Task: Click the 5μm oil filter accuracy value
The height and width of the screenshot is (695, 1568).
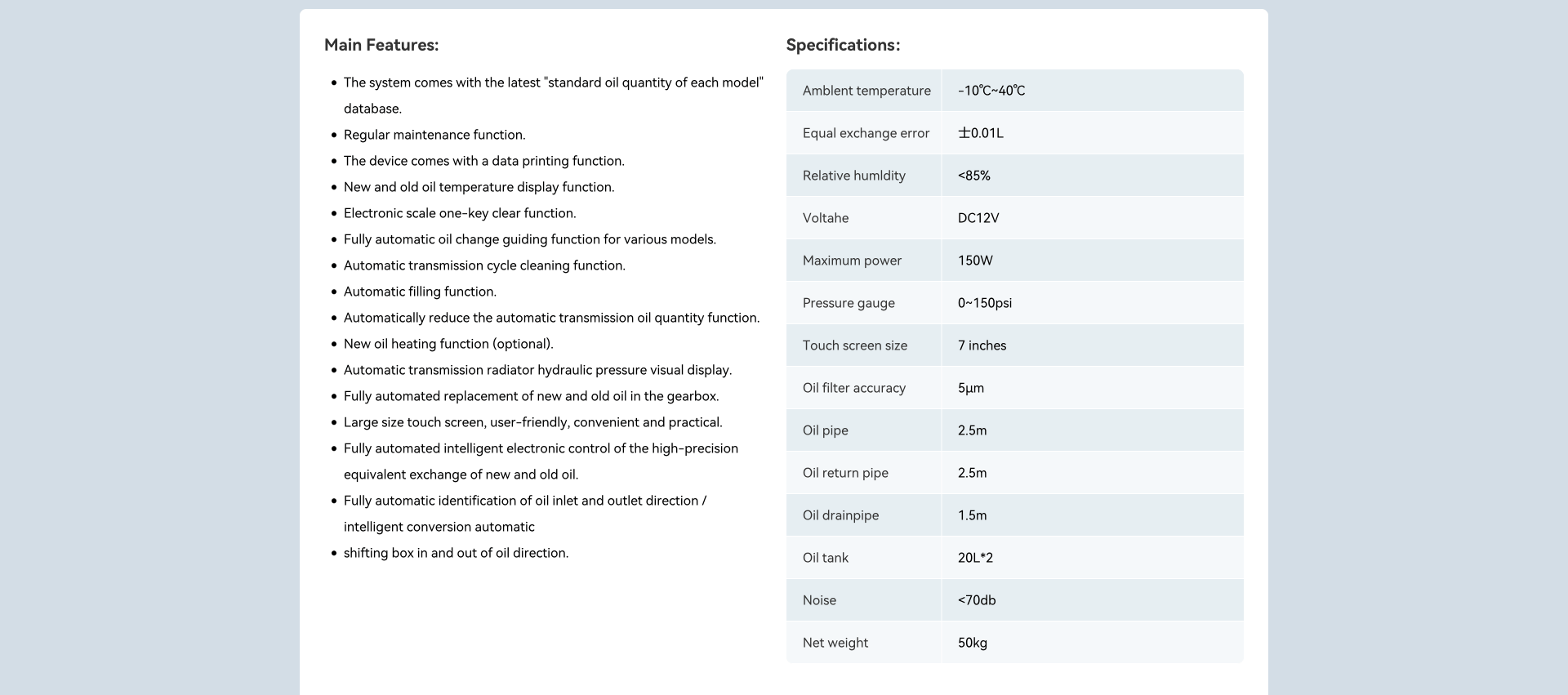Action: pyautogui.click(x=971, y=388)
